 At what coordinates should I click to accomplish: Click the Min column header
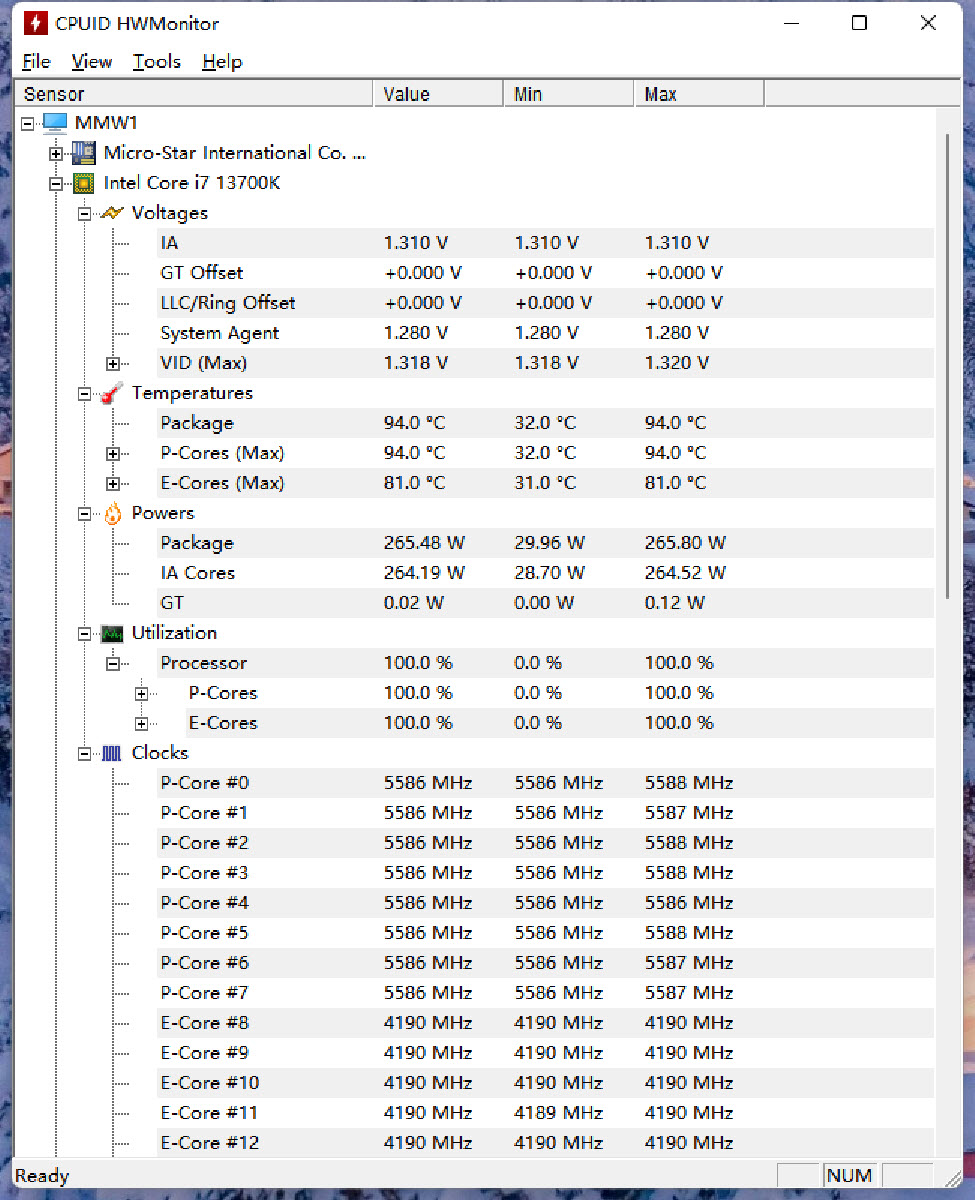(568, 94)
